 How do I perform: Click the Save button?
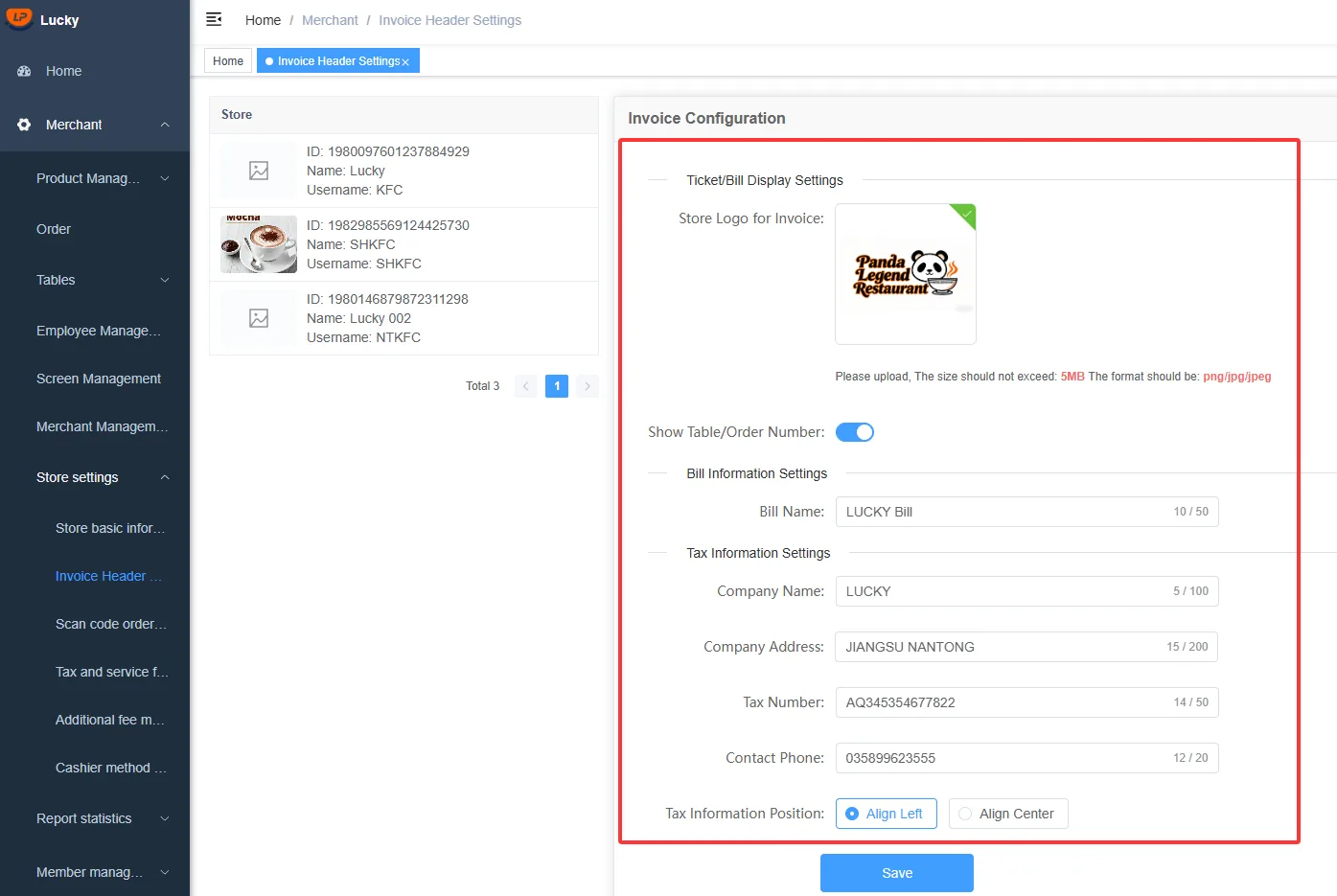(x=897, y=873)
